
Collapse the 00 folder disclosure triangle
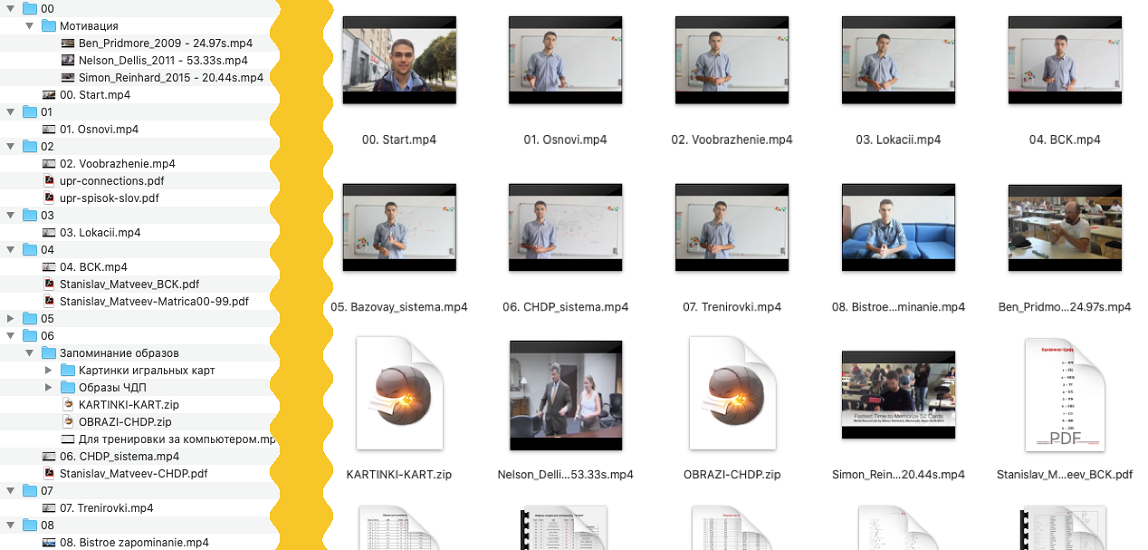10,9
